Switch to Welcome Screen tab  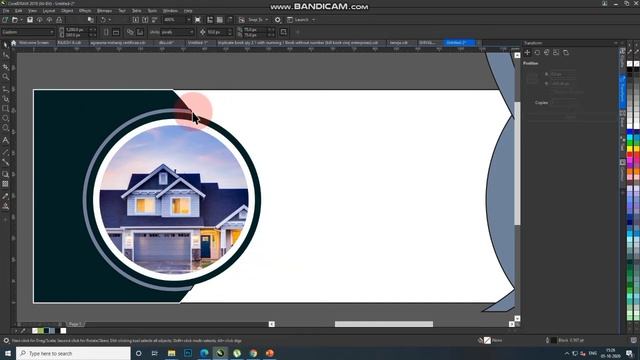coord(34,42)
